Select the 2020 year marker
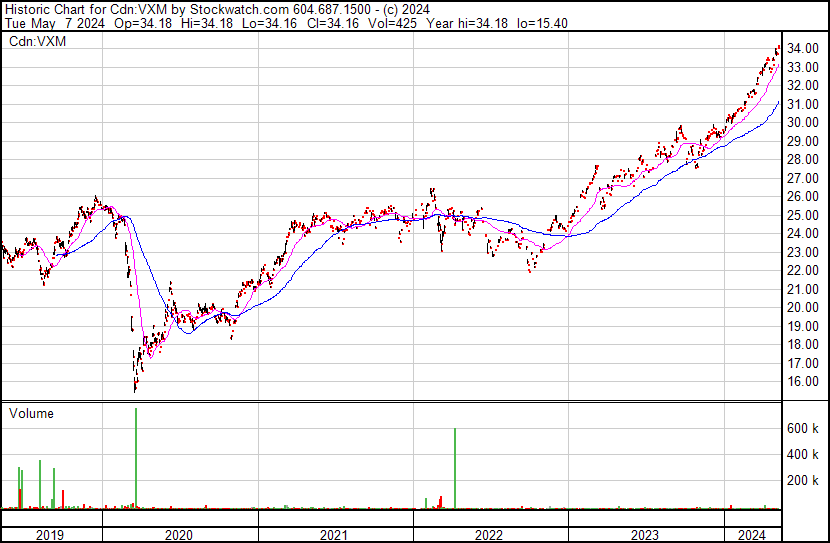This screenshot has width=830, height=543. 180,535
